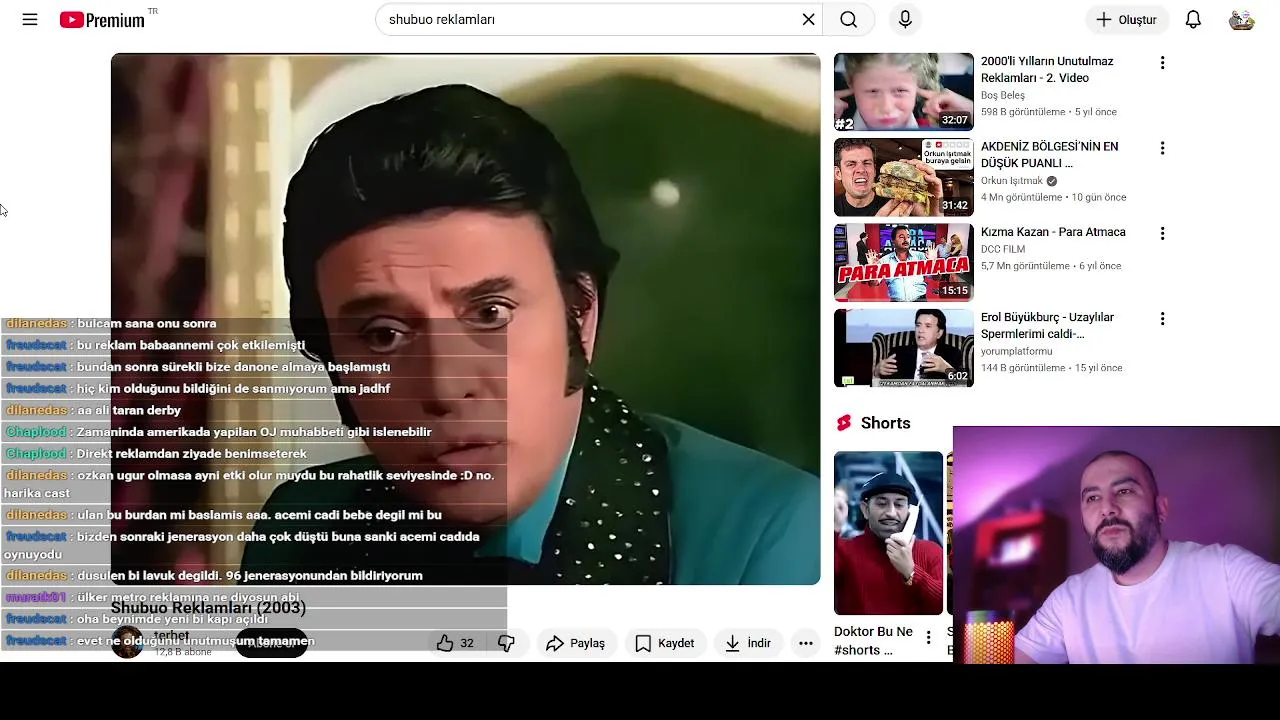
Task: Click Doktor Bu Ne #shorts title
Action: pos(873,641)
